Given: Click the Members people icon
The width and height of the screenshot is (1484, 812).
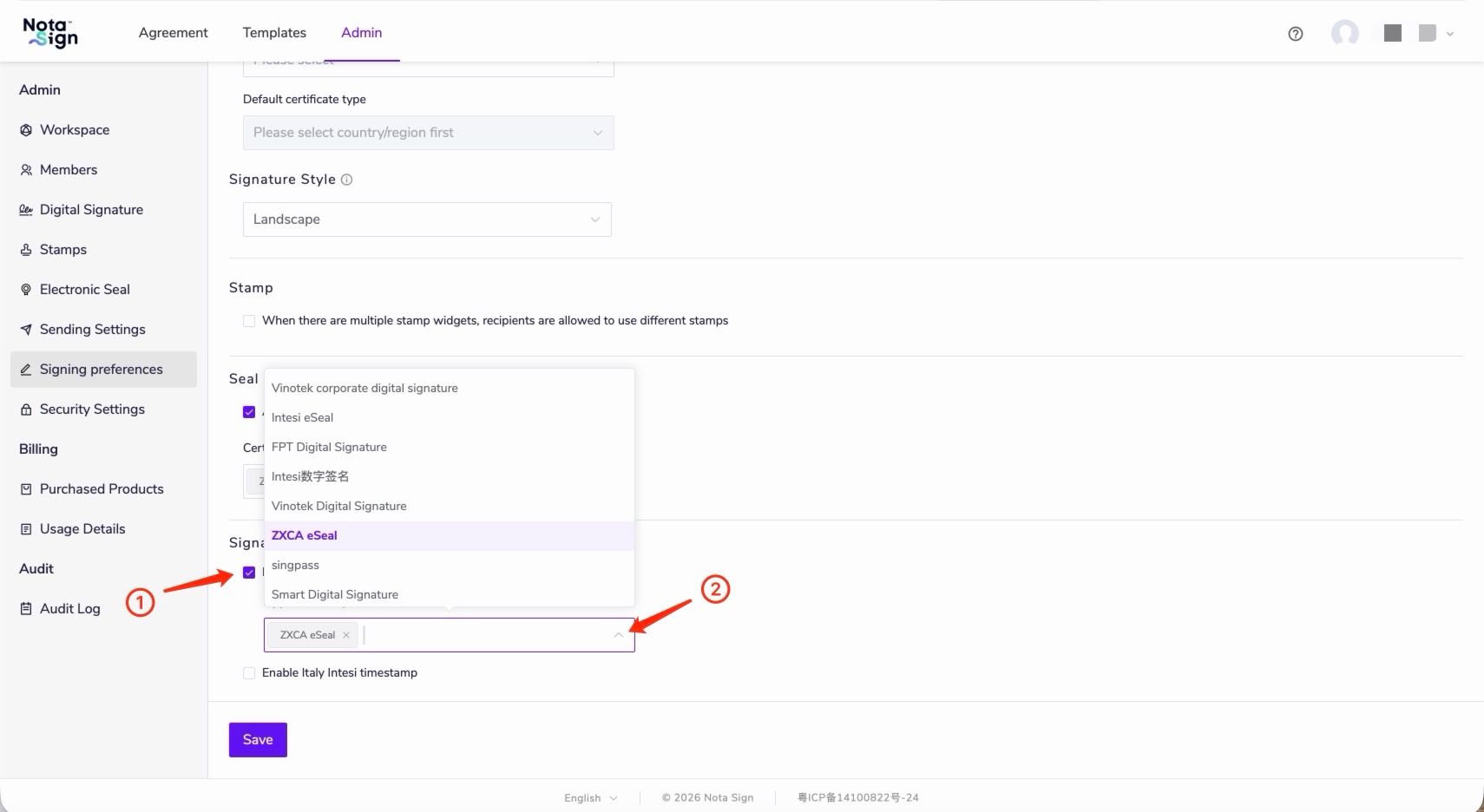Looking at the screenshot, I should tap(26, 170).
